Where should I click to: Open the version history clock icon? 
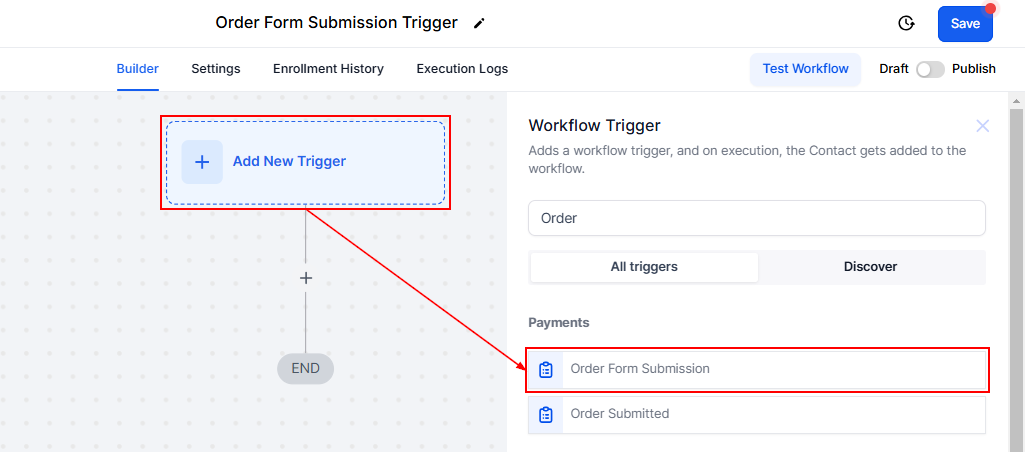(906, 23)
